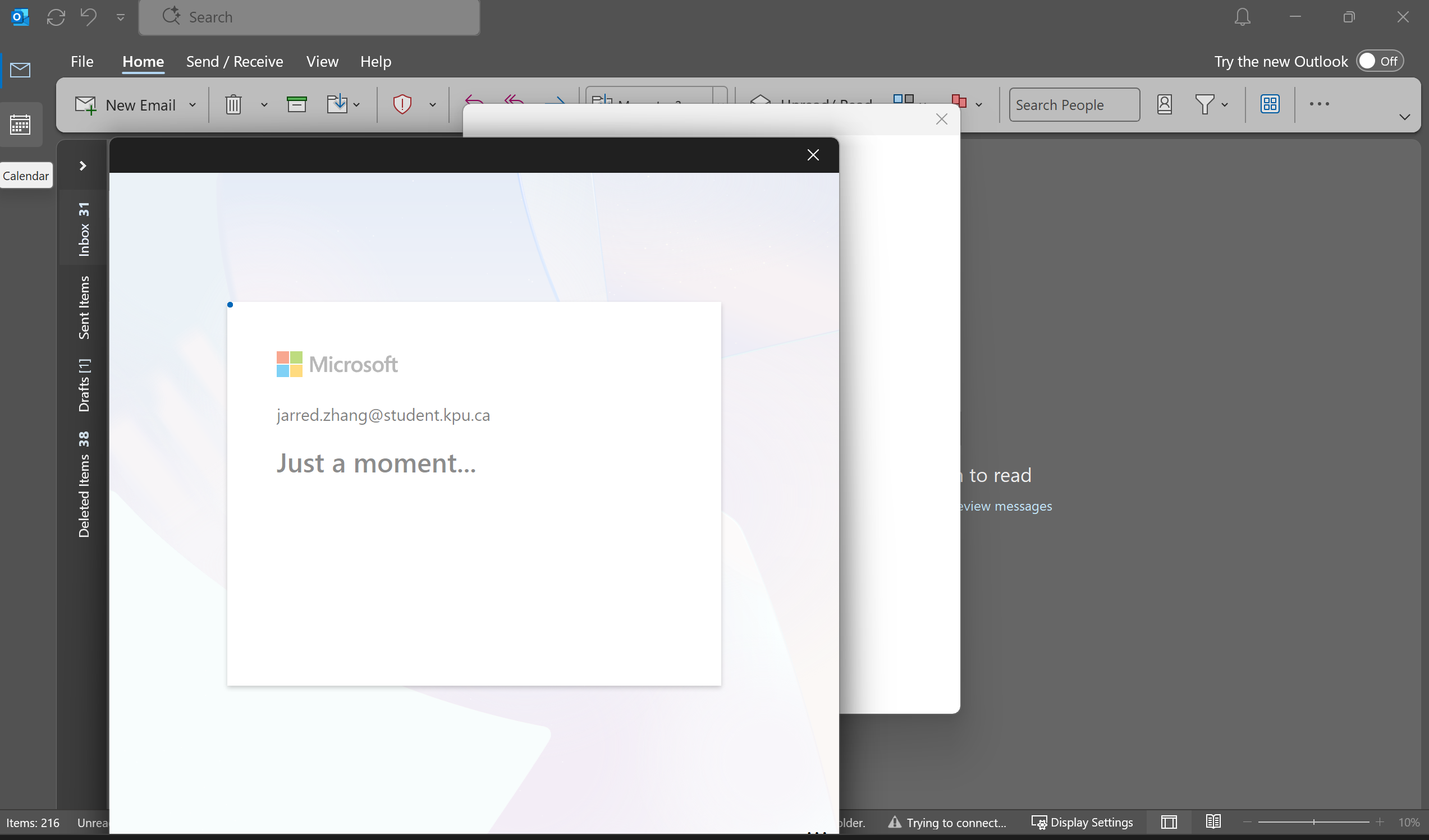Select the Home ribbon tab
Image resolution: width=1429 pixels, height=840 pixels.
pos(144,61)
